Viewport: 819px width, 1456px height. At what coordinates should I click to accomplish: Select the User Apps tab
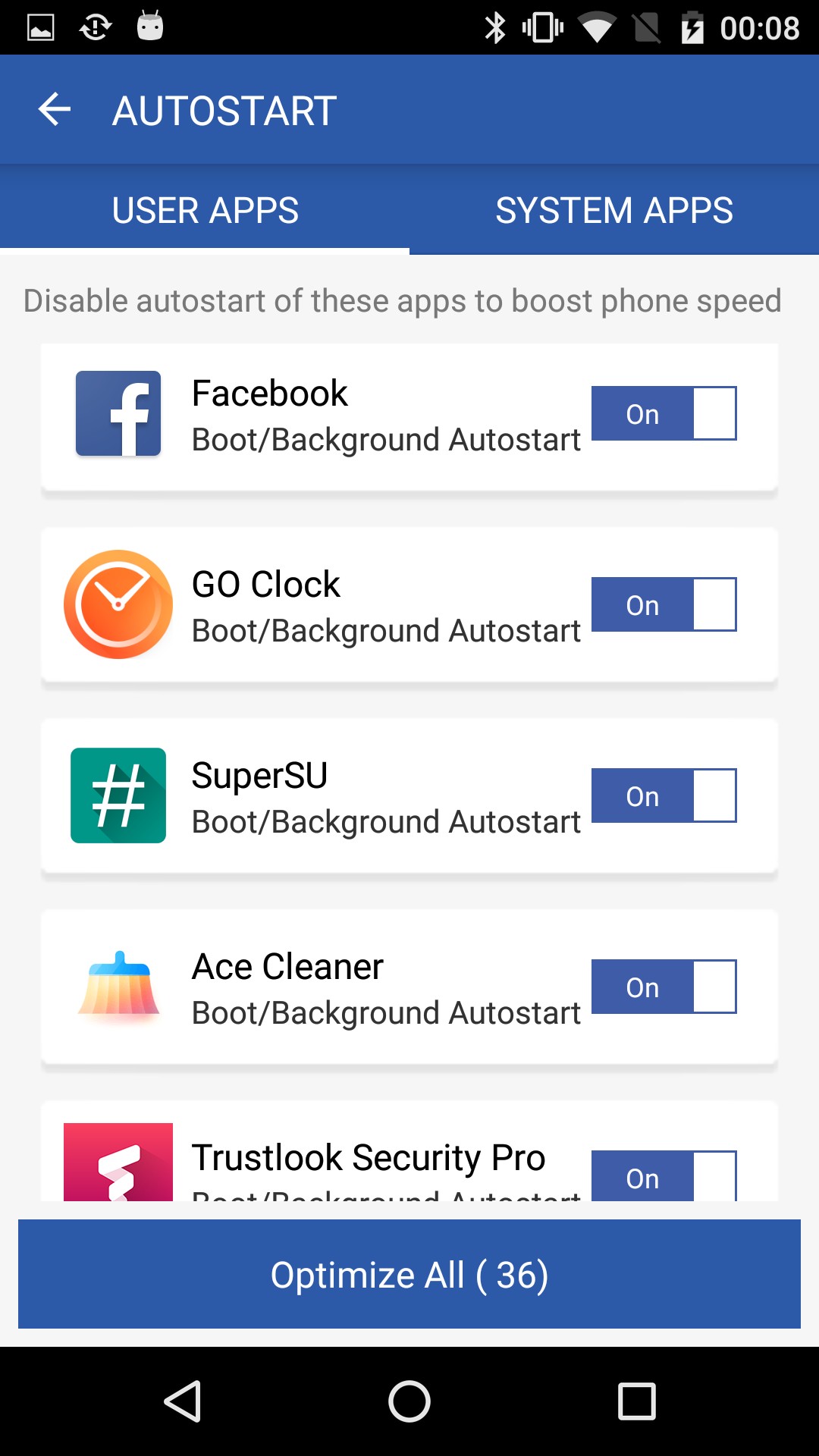click(205, 210)
